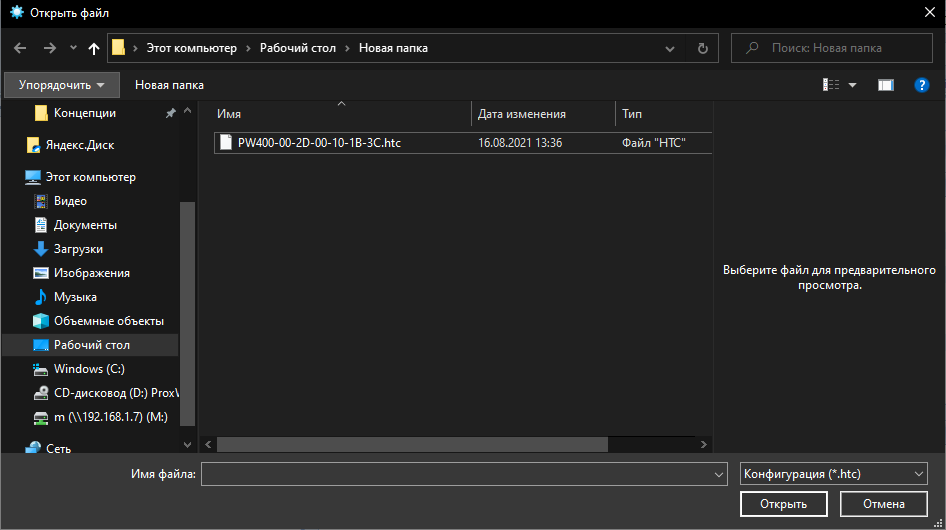Go up one folder level arrow
This screenshot has width=946, height=530.
coord(94,48)
